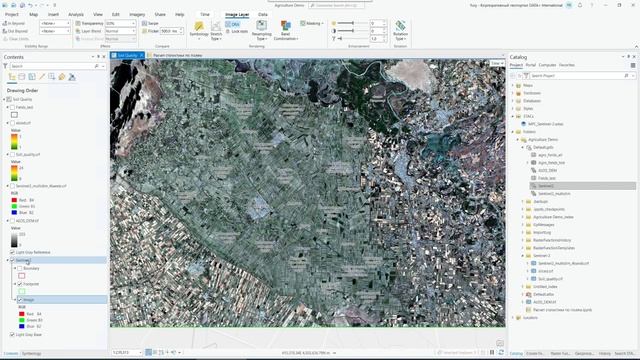Toggle Fields_test layer visibility checkbox
Image resolution: width=640 pixels, height=360 pixels.
pyautogui.click(x=12, y=107)
